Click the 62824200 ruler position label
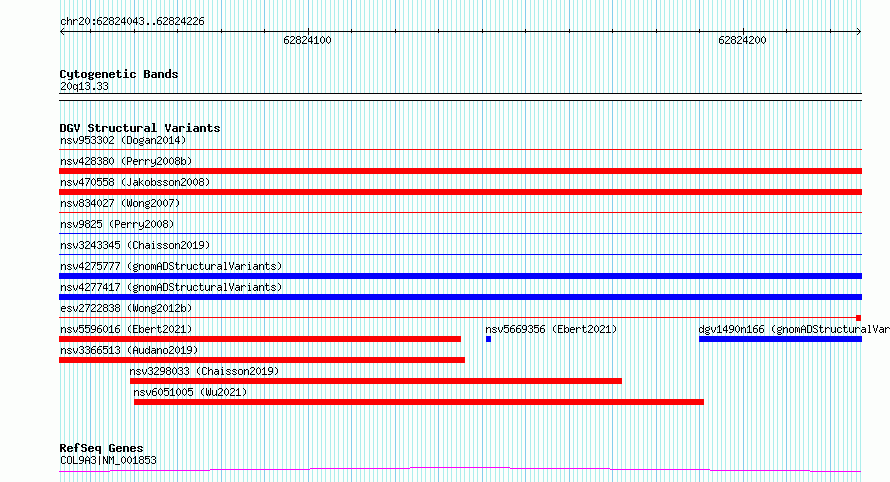 742,40
